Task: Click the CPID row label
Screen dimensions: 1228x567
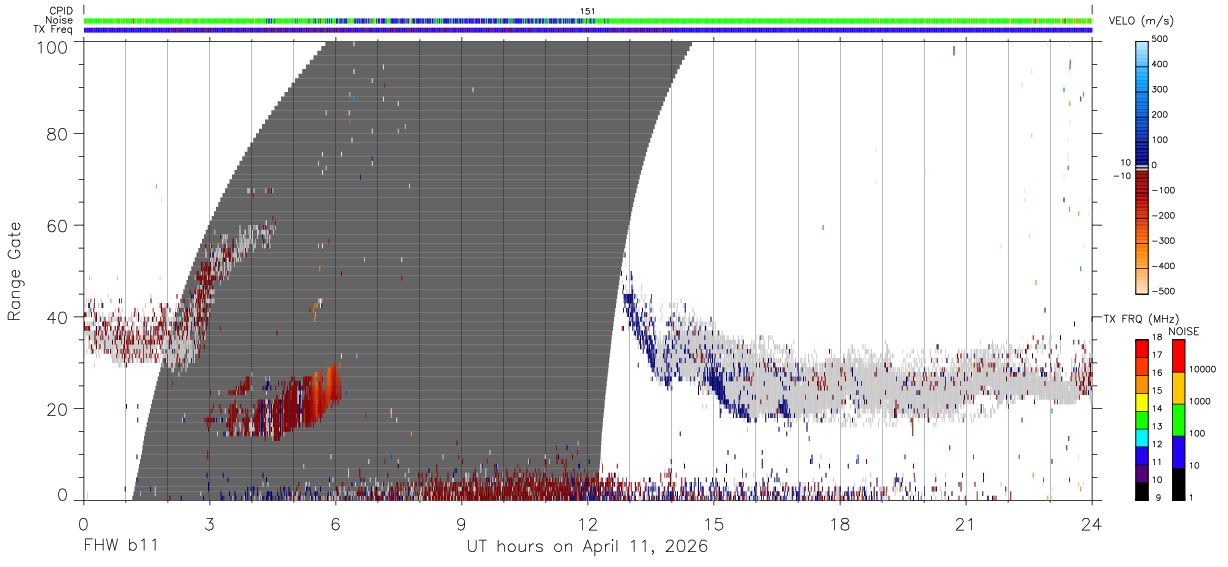Action: (62, 11)
